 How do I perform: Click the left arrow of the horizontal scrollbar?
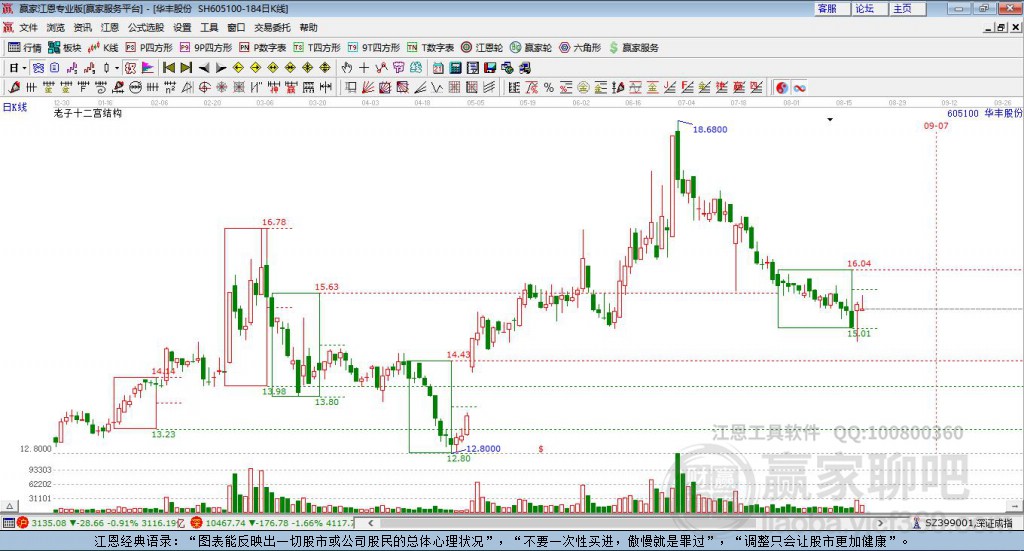pos(371,523)
